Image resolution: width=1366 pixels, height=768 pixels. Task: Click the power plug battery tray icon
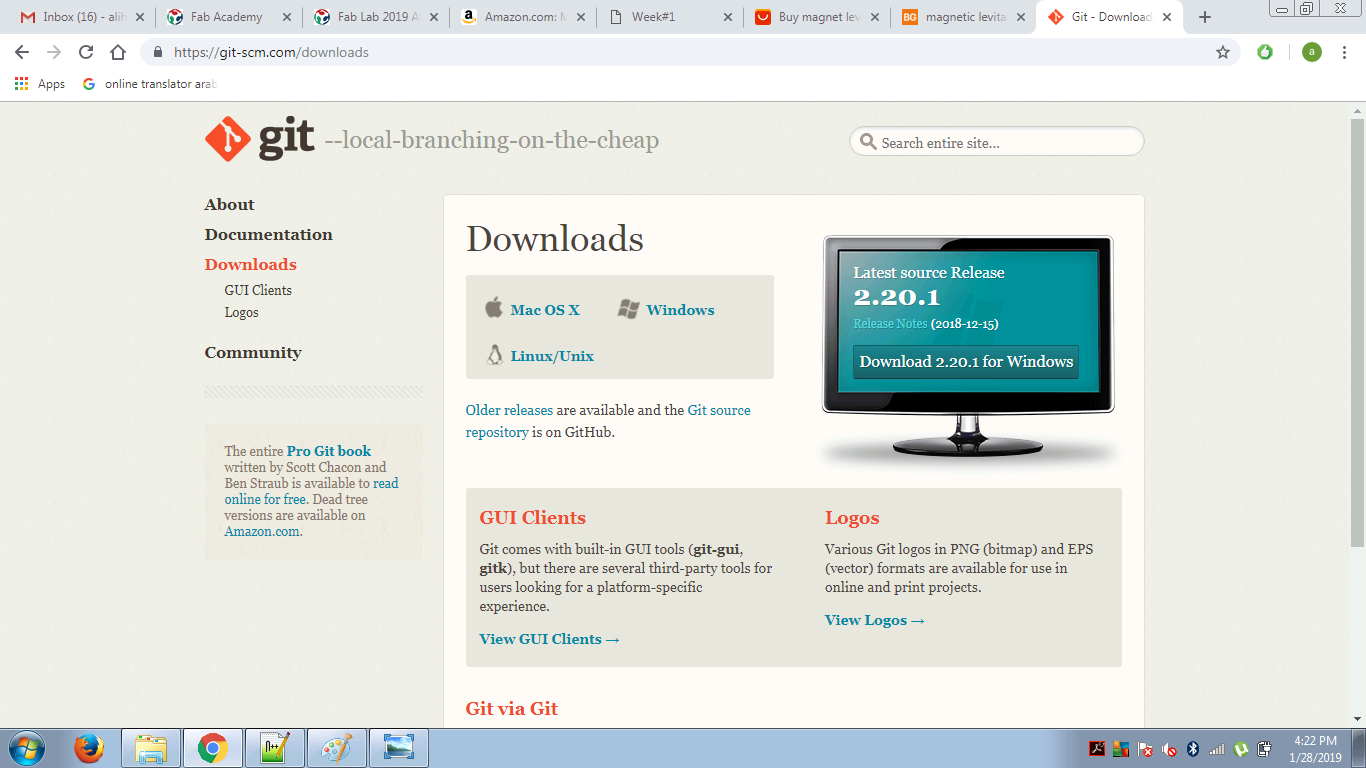pyautogui.click(x=1265, y=748)
